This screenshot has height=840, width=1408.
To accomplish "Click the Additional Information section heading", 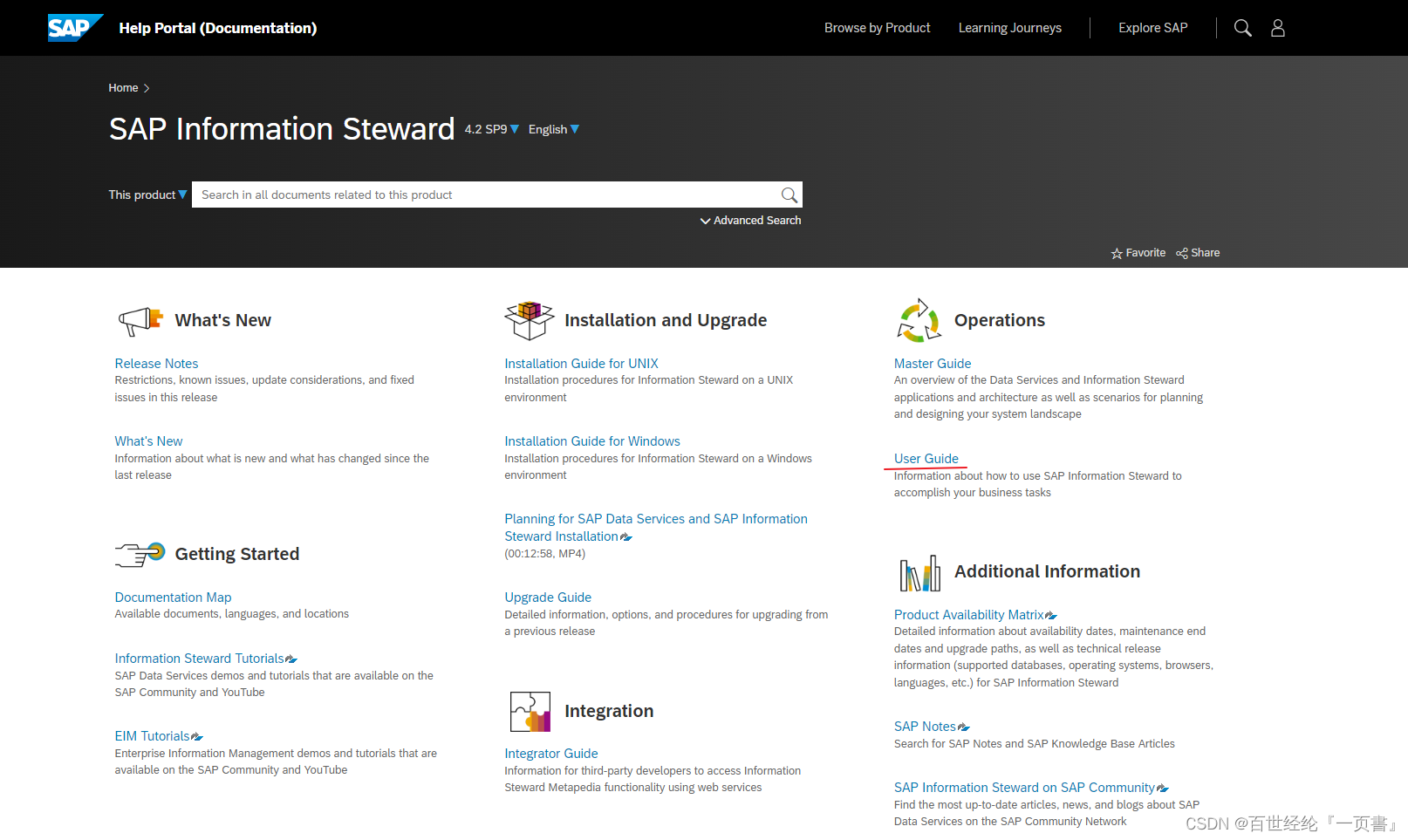I will point(1047,571).
